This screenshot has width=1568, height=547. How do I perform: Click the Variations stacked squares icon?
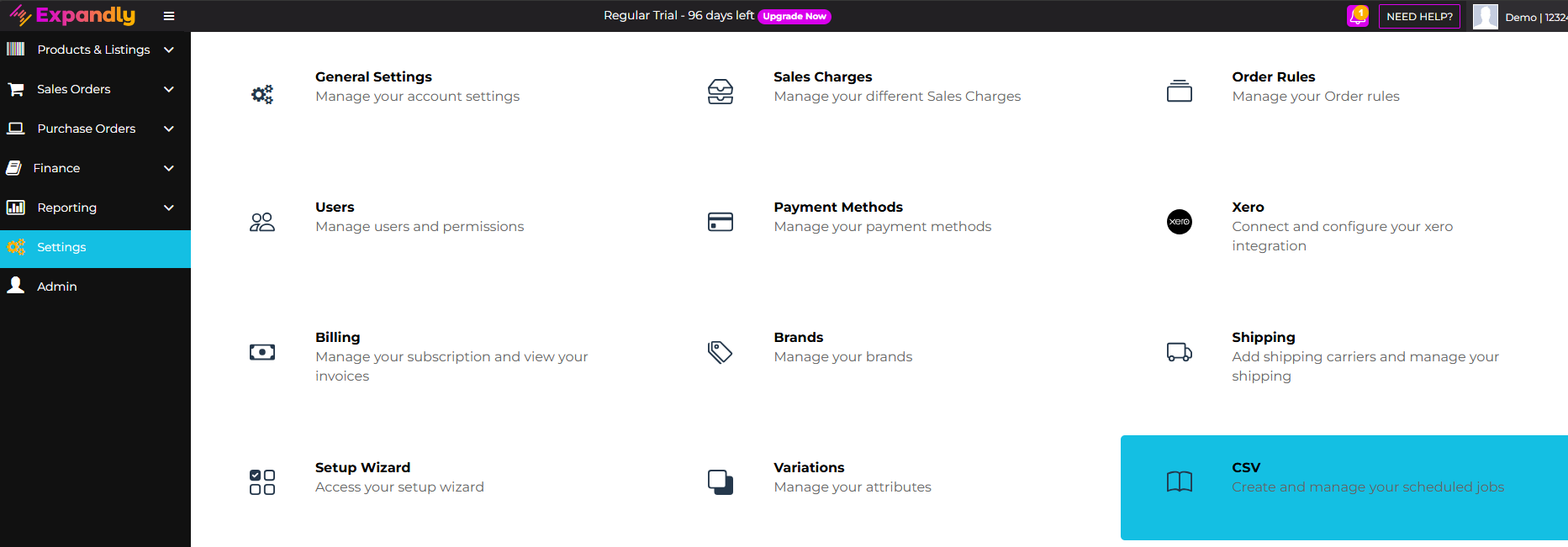click(721, 482)
